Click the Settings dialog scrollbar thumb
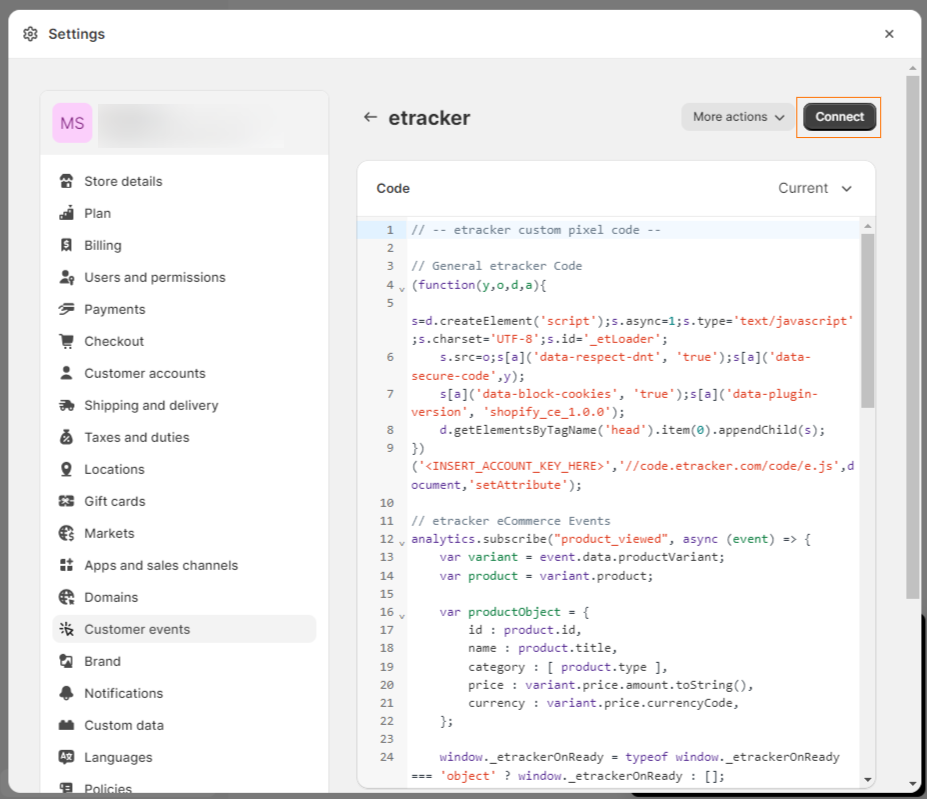This screenshot has width=927, height=799. coord(912,337)
